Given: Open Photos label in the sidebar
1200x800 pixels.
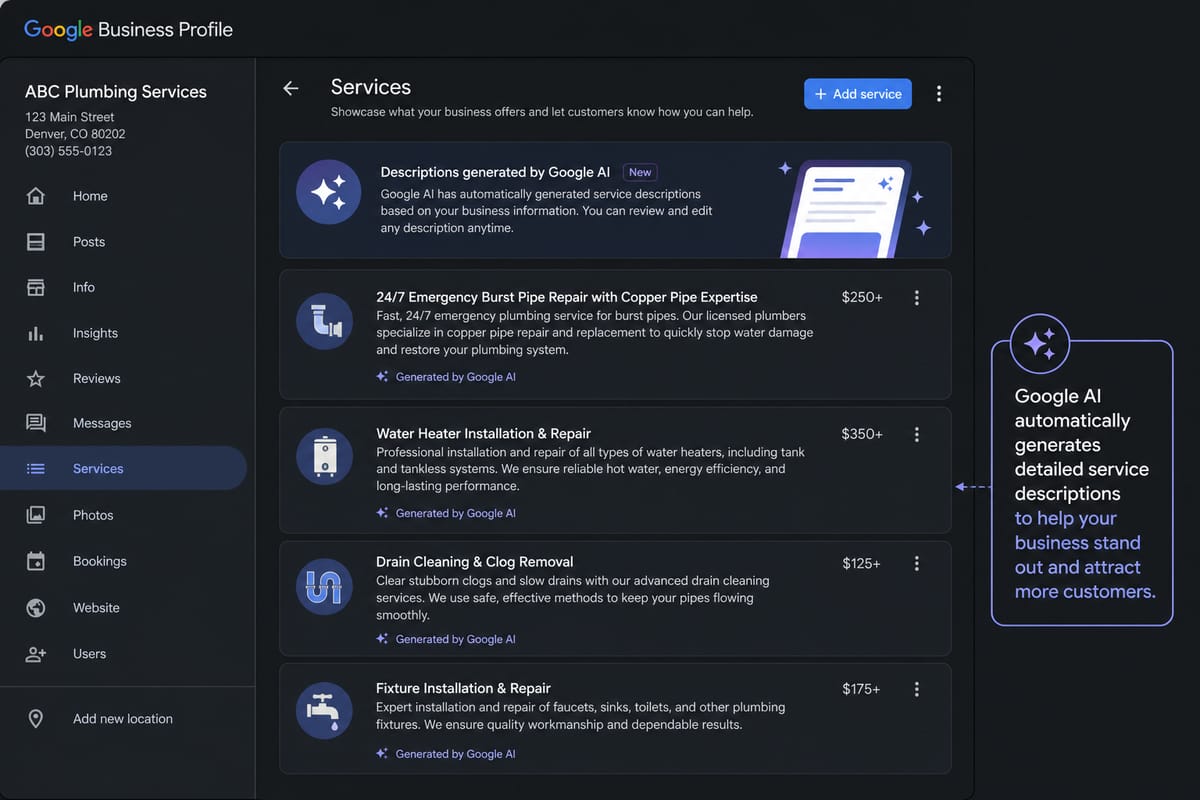Looking at the screenshot, I should pyautogui.click(x=93, y=515).
